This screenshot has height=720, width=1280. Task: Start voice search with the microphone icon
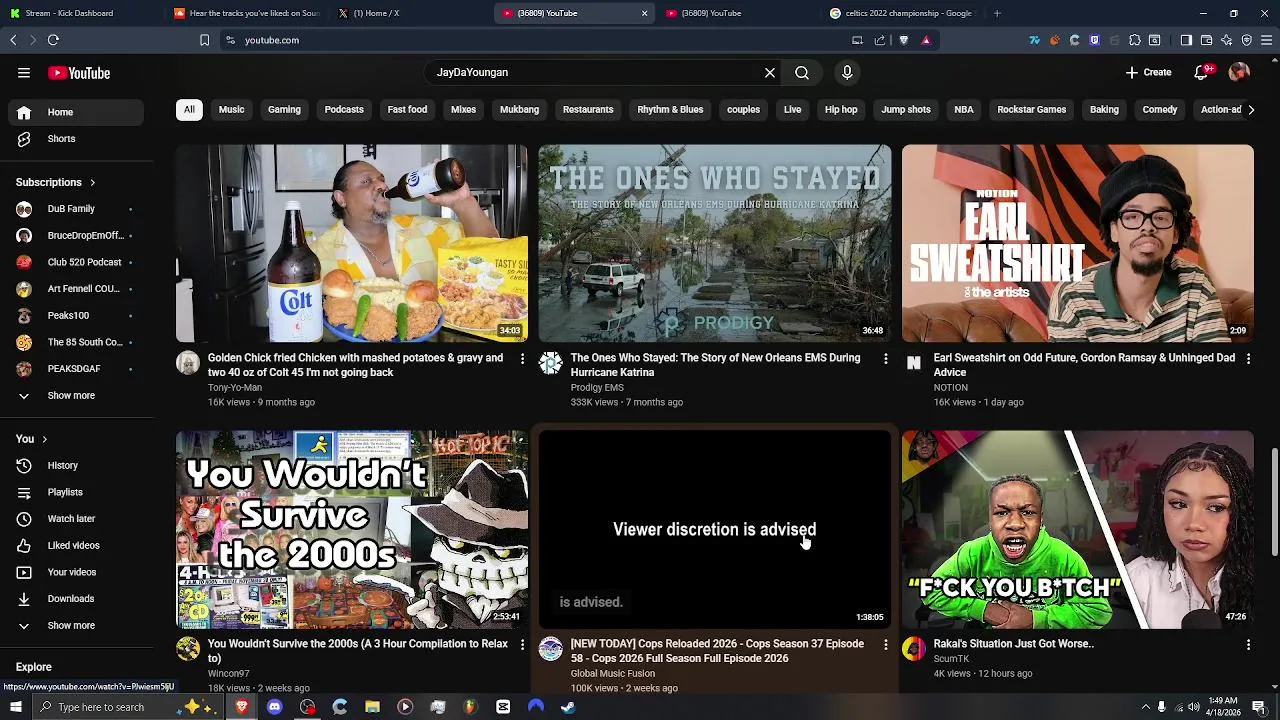point(847,73)
